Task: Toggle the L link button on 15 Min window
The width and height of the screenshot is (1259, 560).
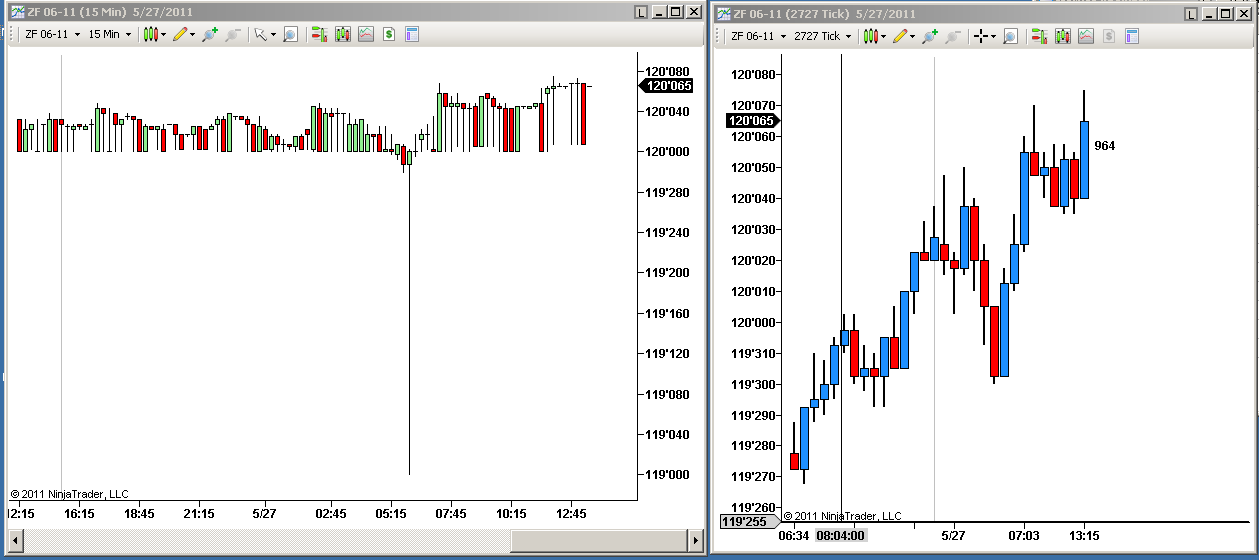Action: pyautogui.click(x=641, y=12)
